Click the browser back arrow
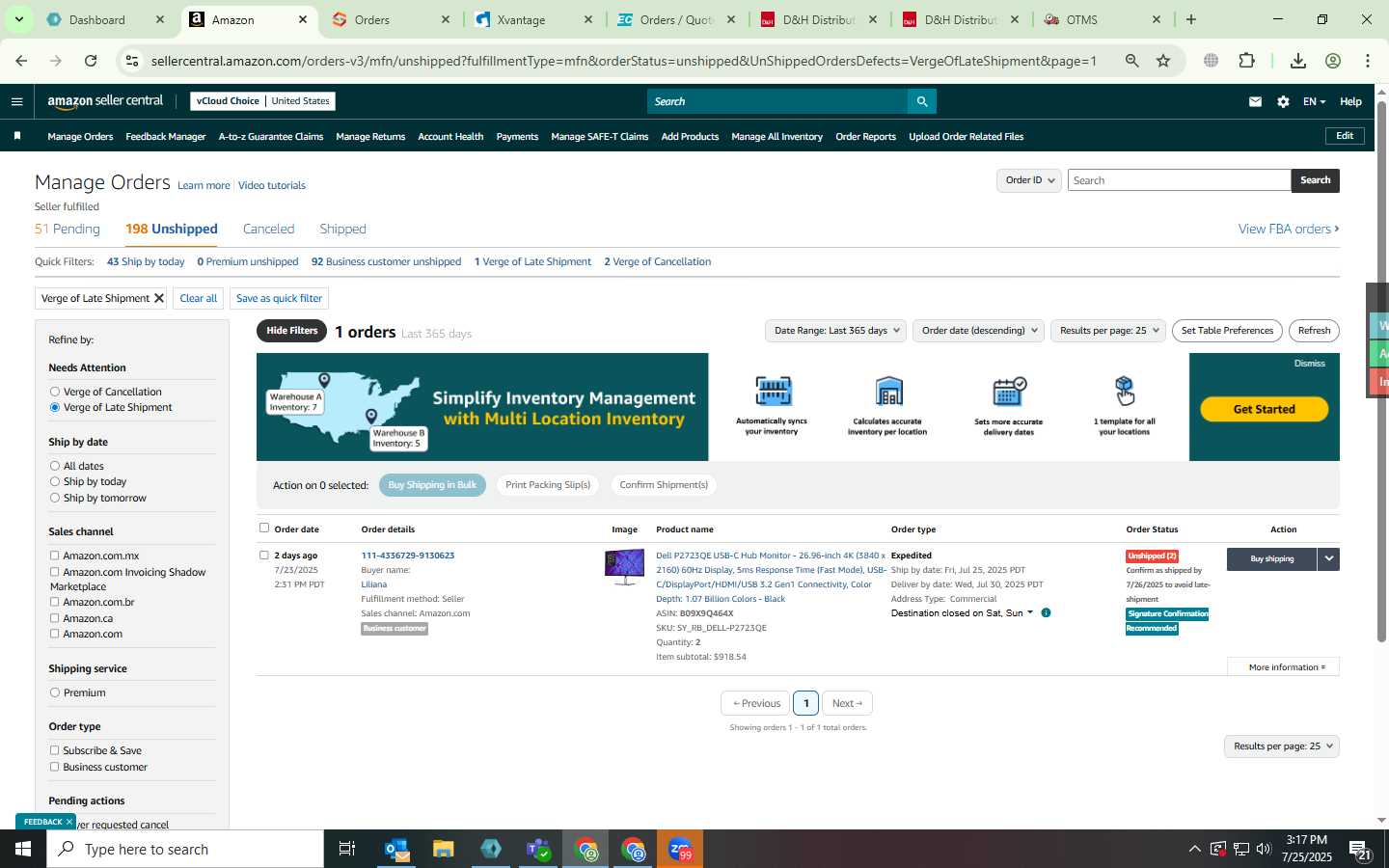This screenshot has height=868, width=1389. (21, 61)
